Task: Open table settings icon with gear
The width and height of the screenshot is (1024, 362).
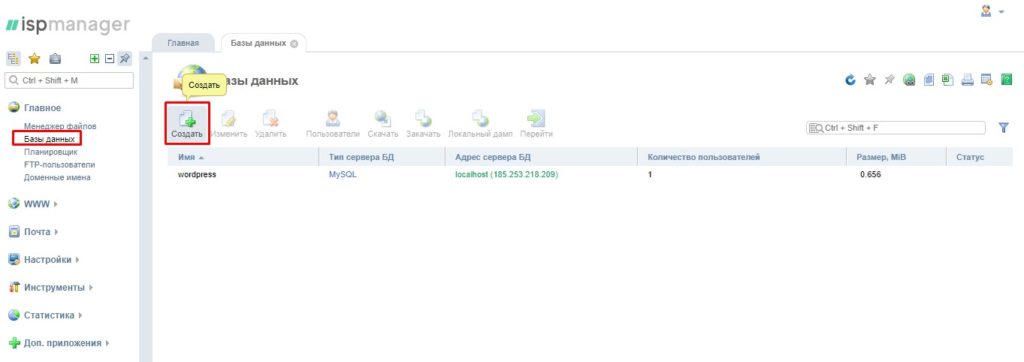Action: (987, 80)
